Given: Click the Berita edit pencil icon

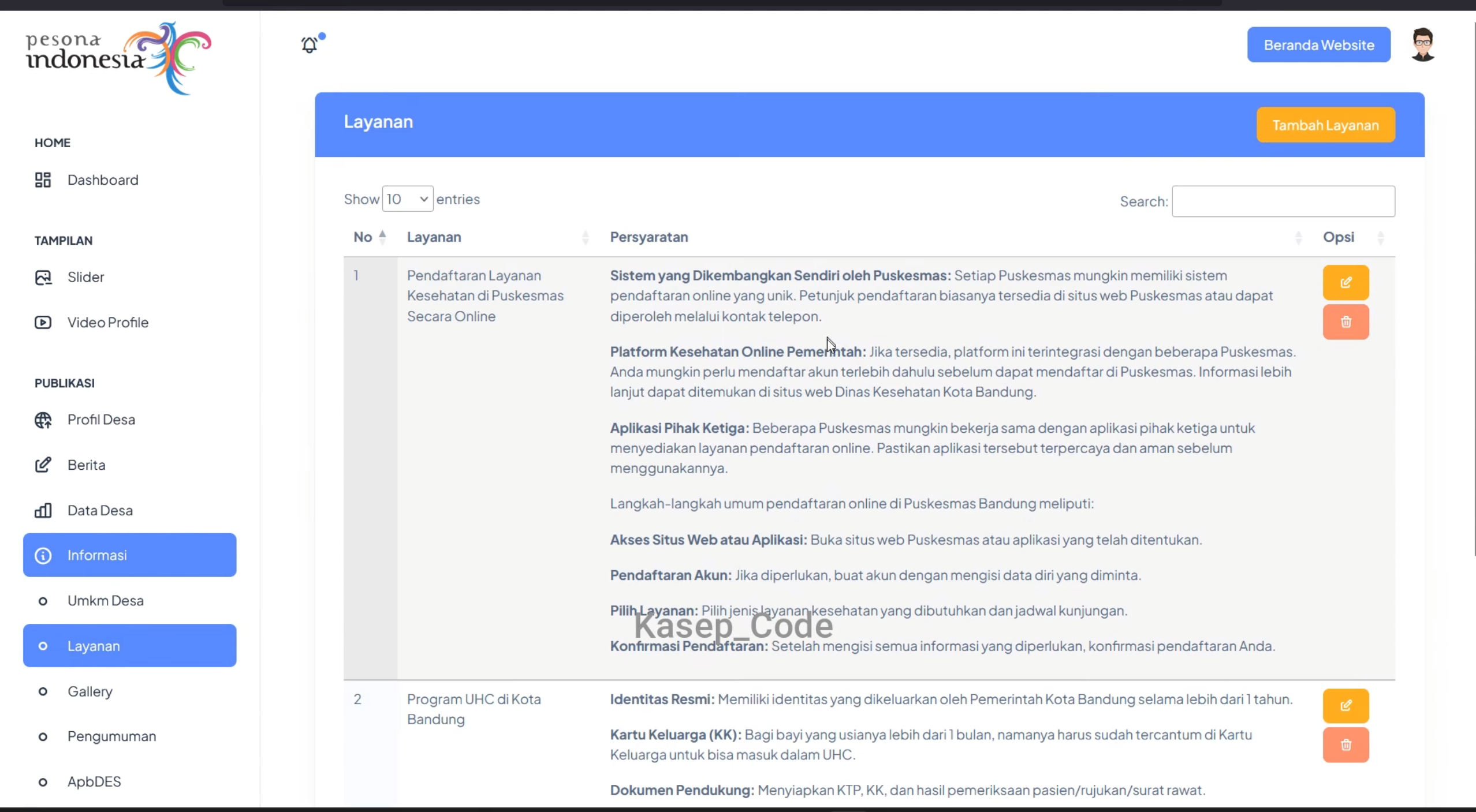Looking at the screenshot, I should click(43, 465).
